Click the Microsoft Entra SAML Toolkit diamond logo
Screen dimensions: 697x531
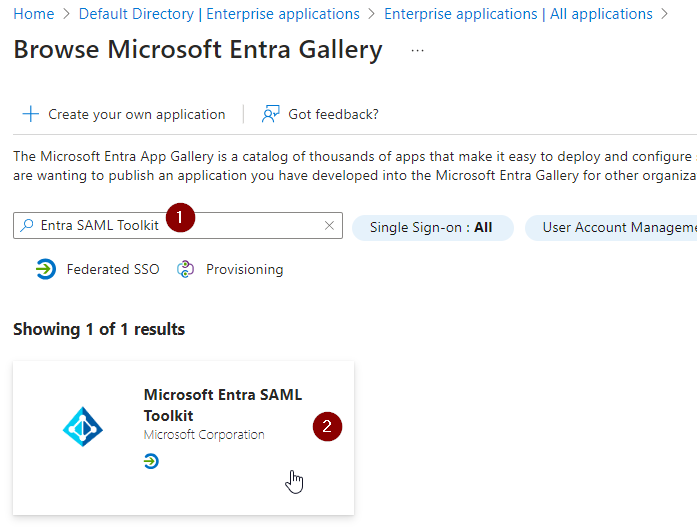pos(83,427)
